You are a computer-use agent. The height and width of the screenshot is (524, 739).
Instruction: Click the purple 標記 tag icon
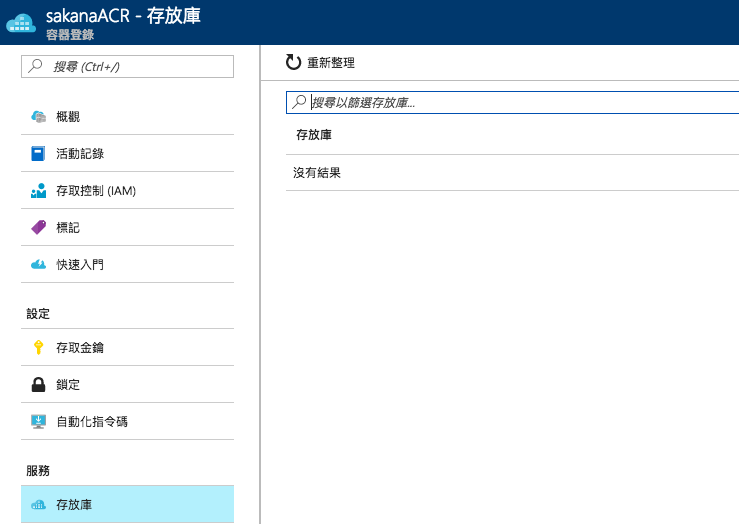(x=38, y=227)
